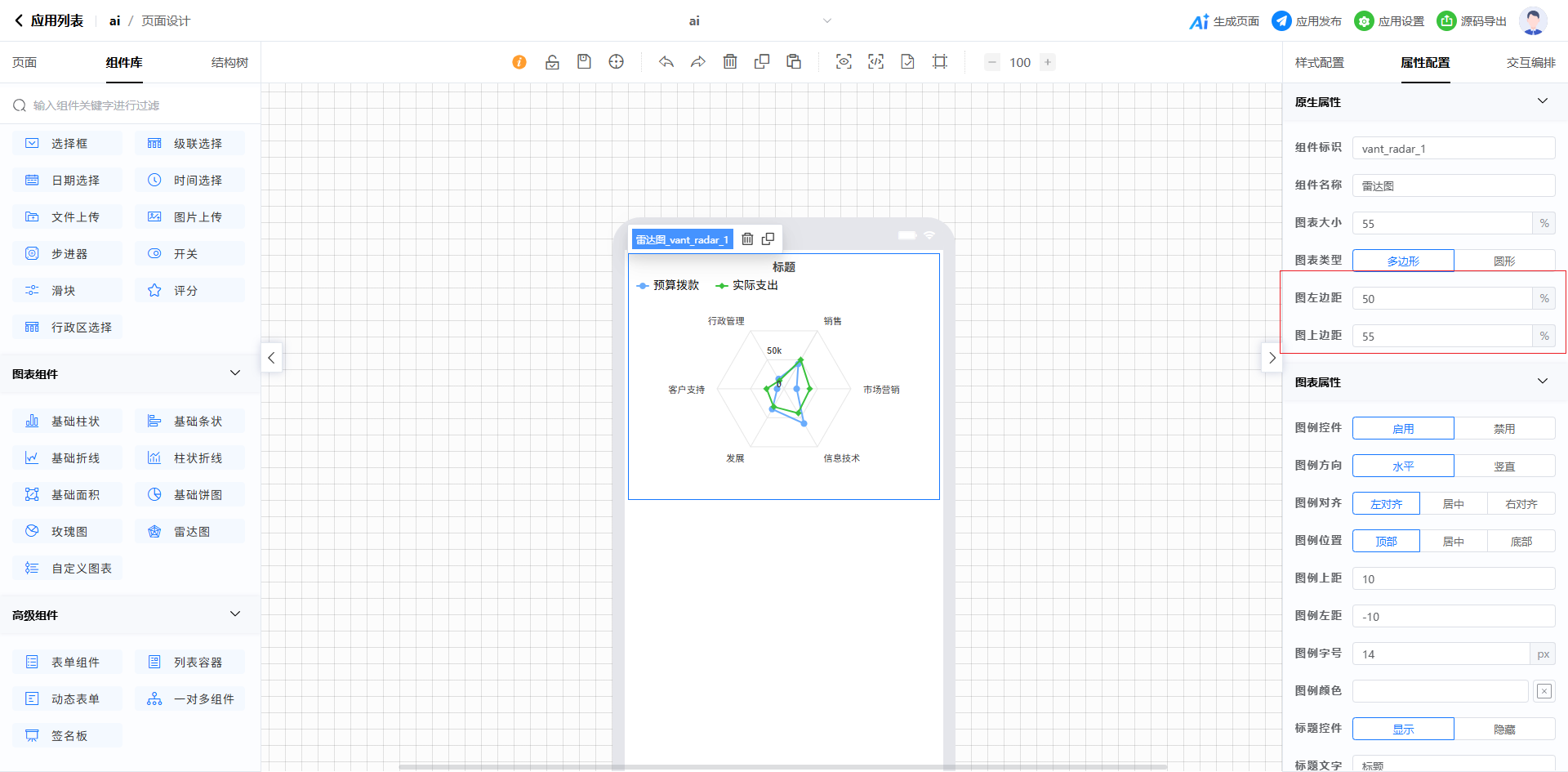Image resolution: width=1568 pixels, height=772 pixels.
Task: Click 应用列表 back link
Action: click(x=49, y=21)
